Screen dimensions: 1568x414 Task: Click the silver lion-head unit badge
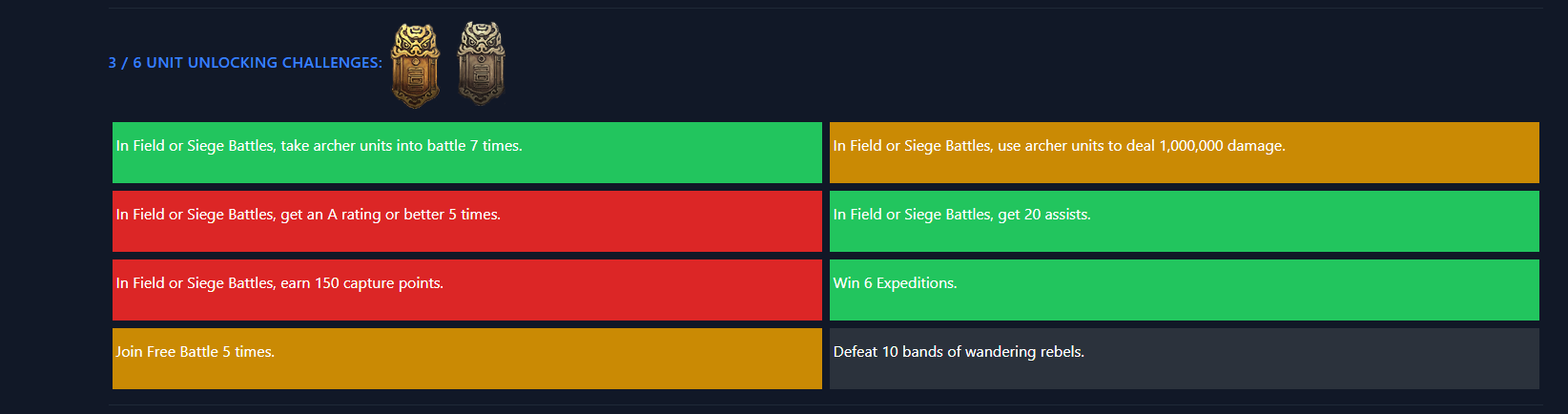[x=481, y=63]
